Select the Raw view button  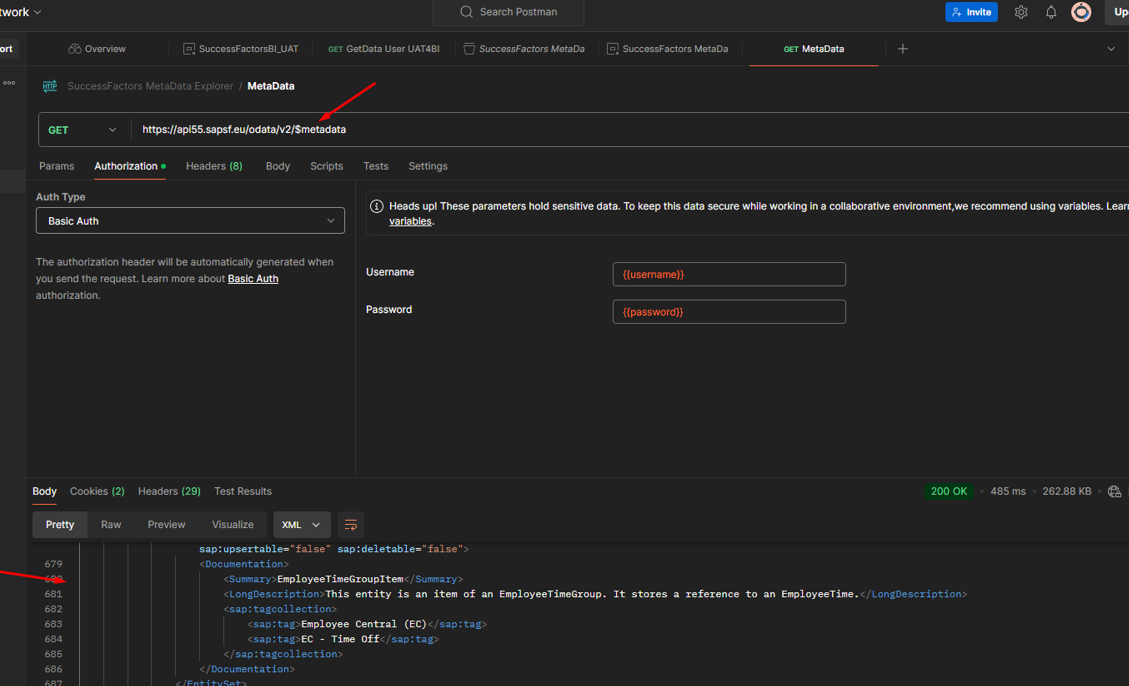pyautogui.click(x=111, y=525)
